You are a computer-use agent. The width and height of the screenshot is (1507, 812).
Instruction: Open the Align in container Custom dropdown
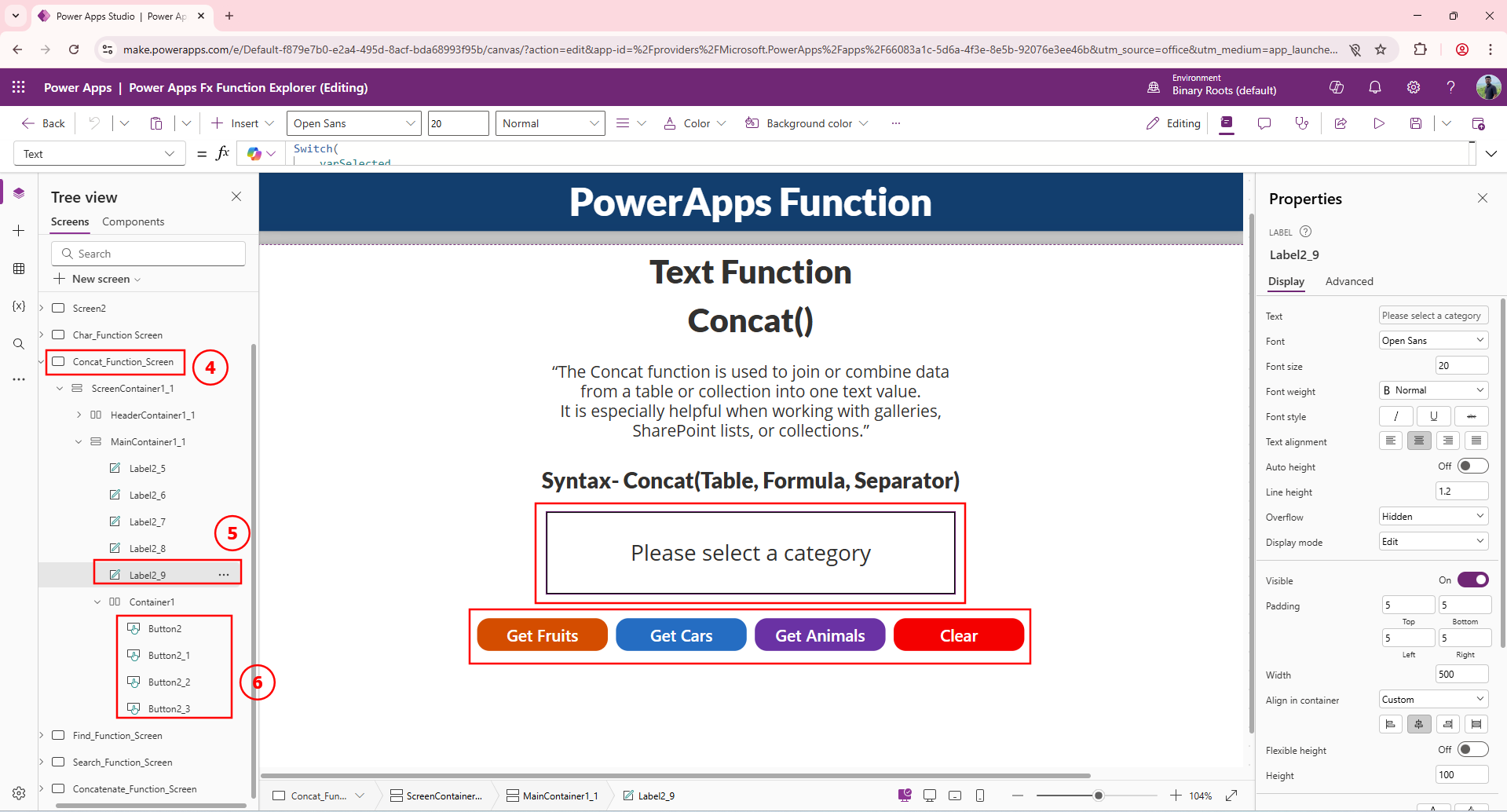[x=1434, y=699]
